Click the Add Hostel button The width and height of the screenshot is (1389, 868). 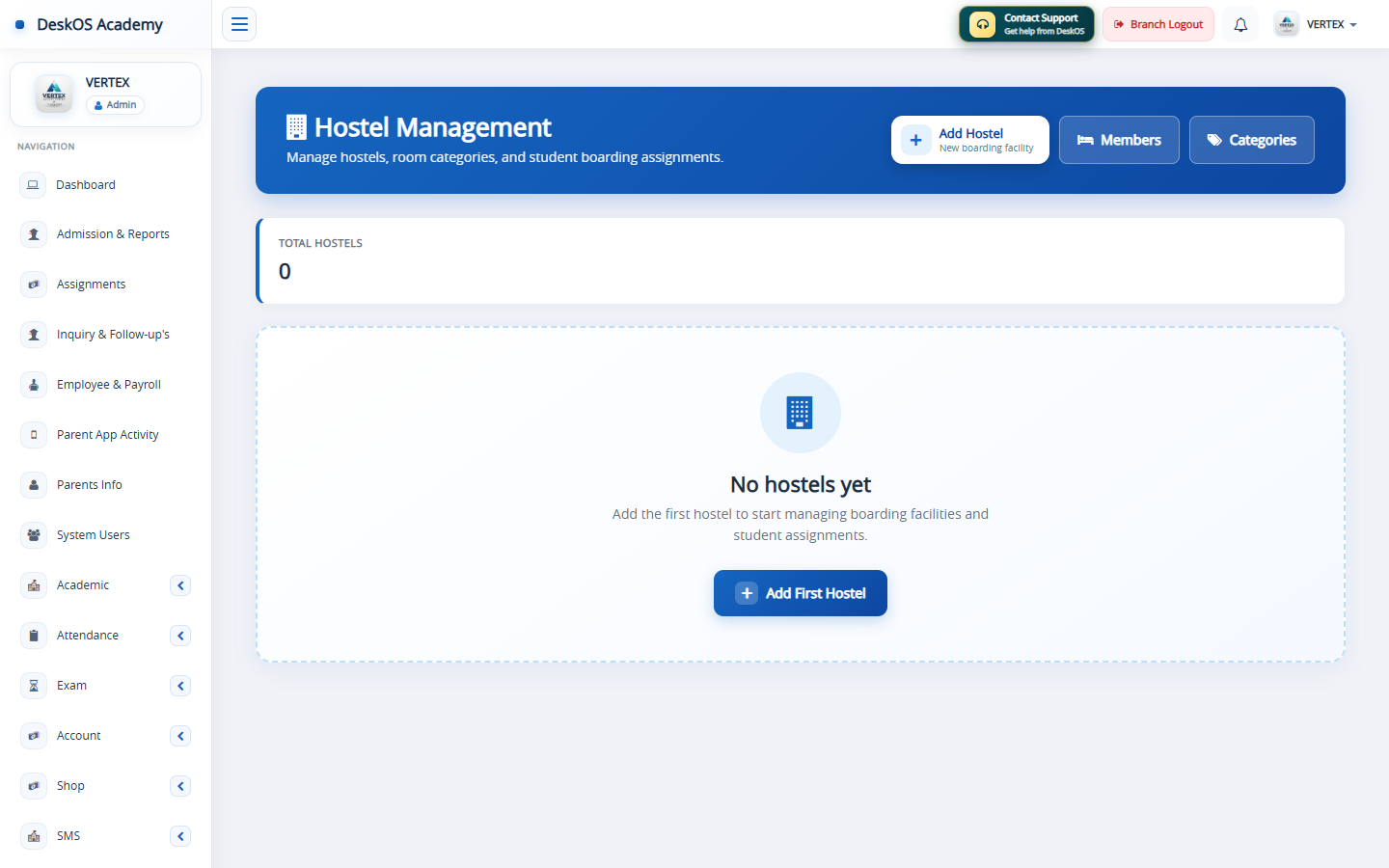tap(970, 140)
